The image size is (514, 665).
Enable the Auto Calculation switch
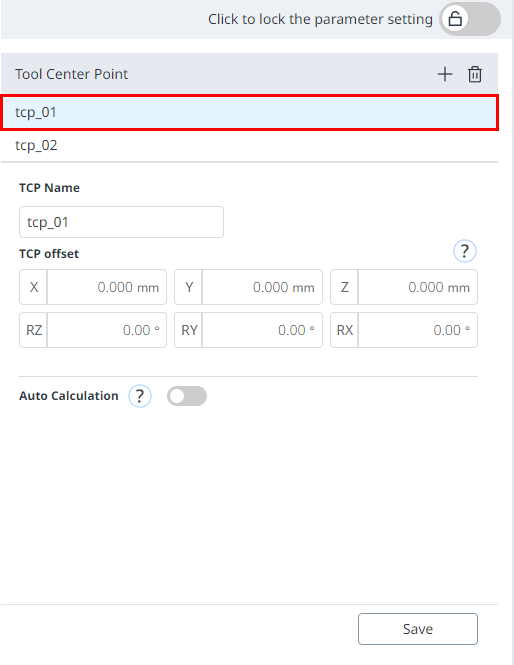point(187,396)
